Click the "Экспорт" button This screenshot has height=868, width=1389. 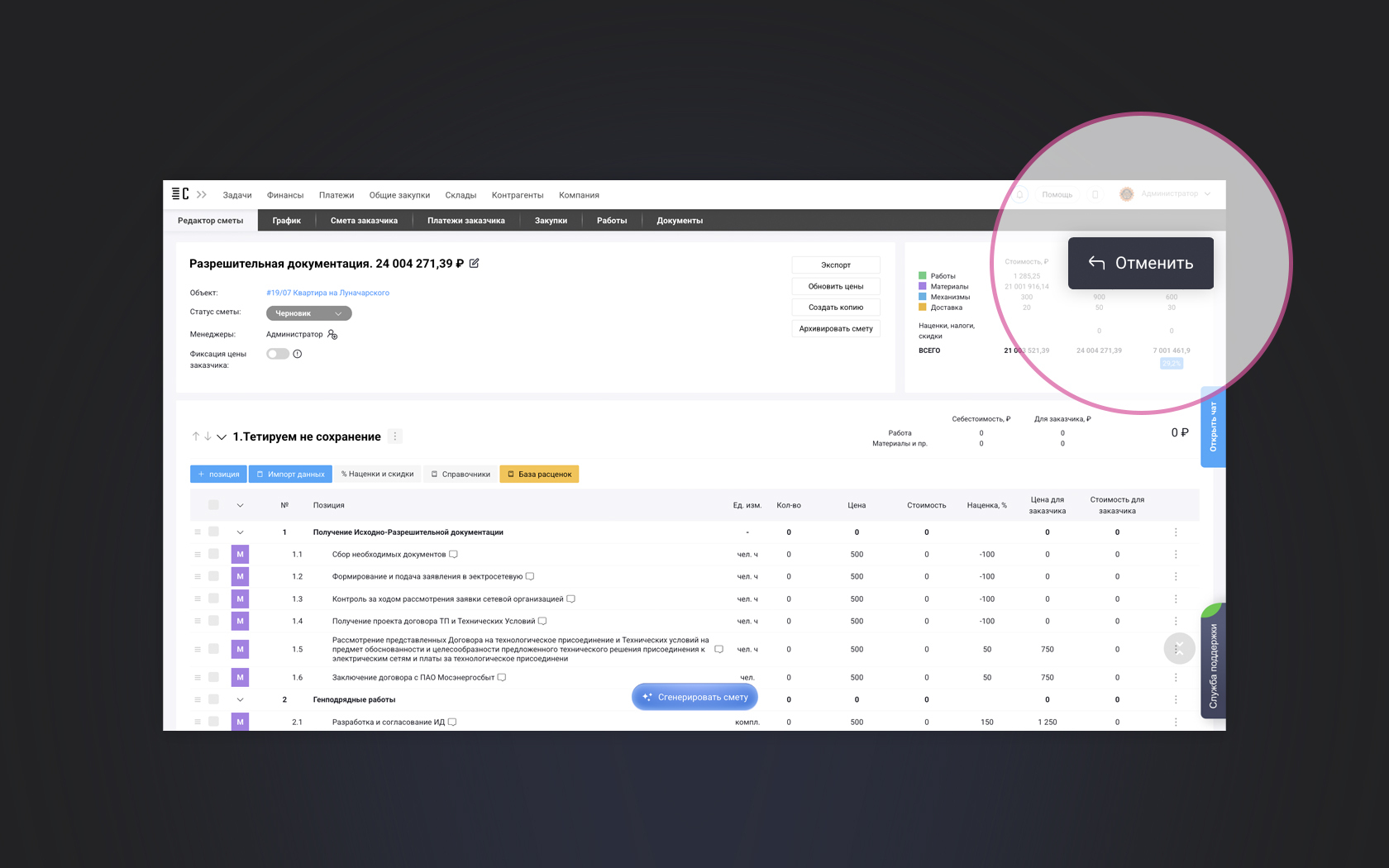tap(836, 265)
